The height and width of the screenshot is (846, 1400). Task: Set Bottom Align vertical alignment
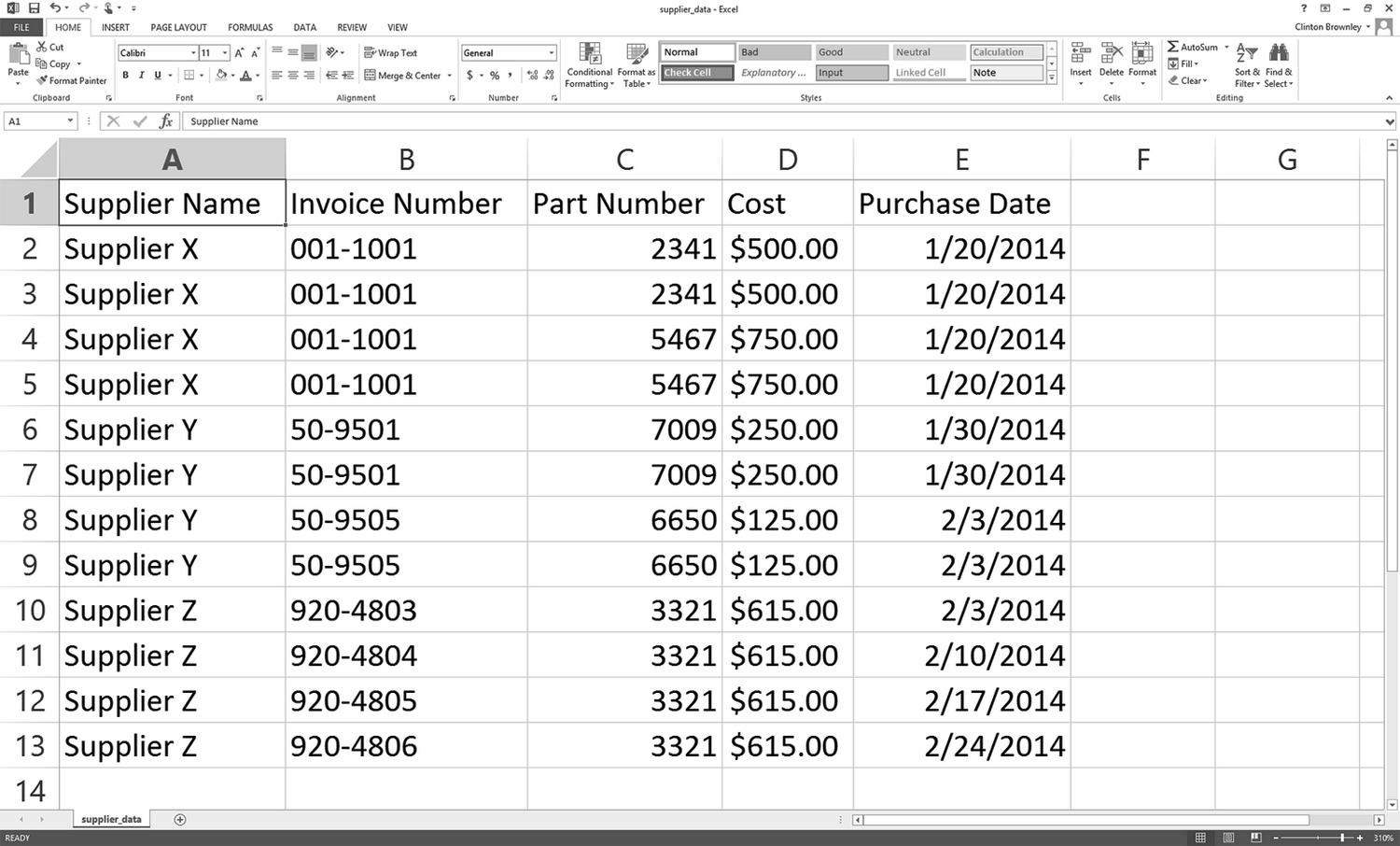click(309, 52)
